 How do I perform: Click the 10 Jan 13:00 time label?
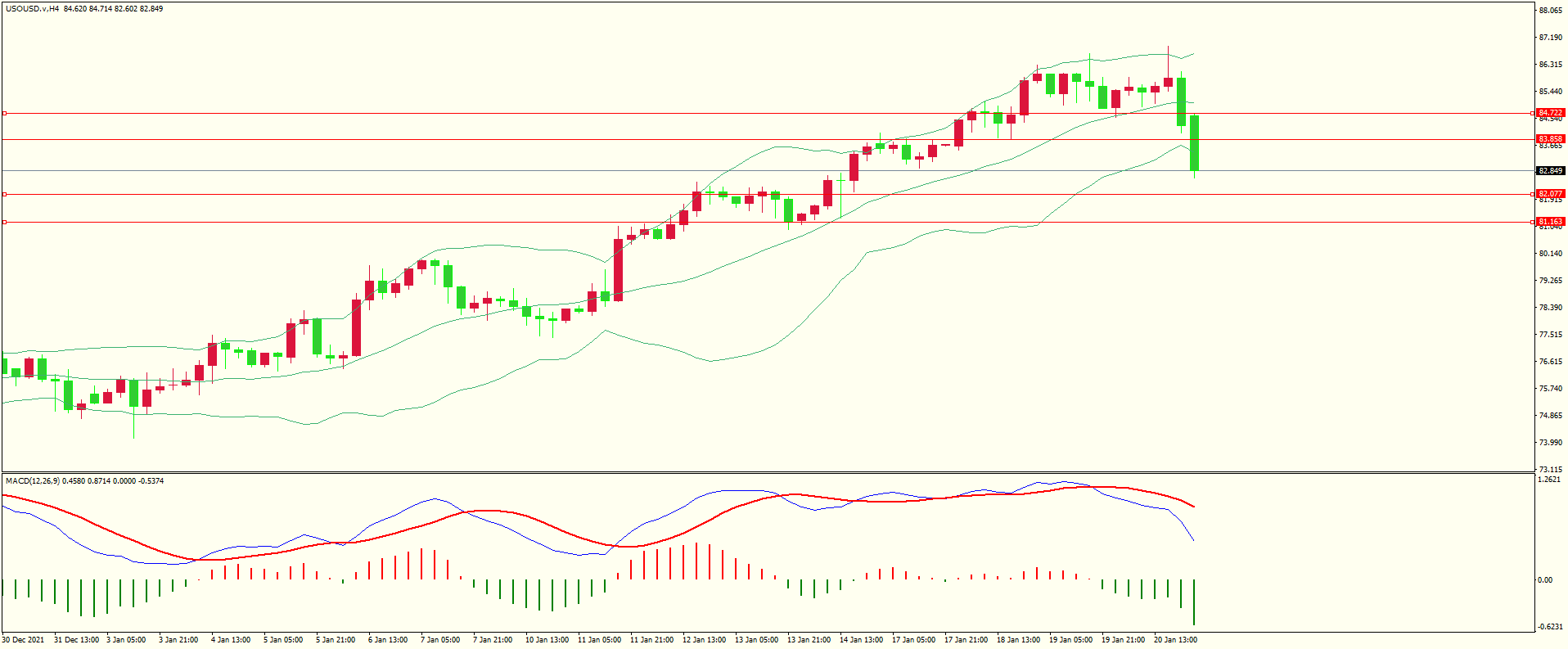(547, 640)
